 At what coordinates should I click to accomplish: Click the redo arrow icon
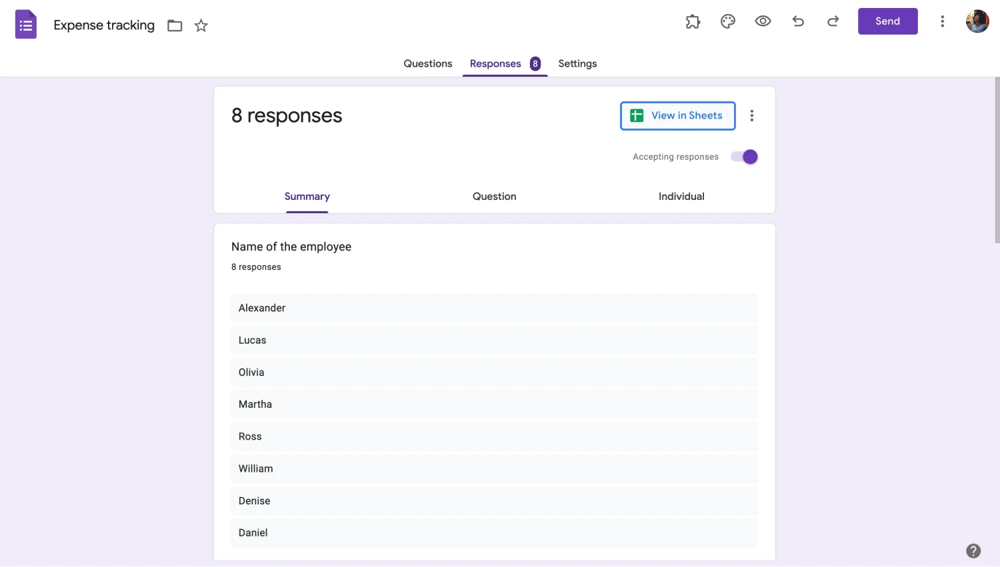833,21
